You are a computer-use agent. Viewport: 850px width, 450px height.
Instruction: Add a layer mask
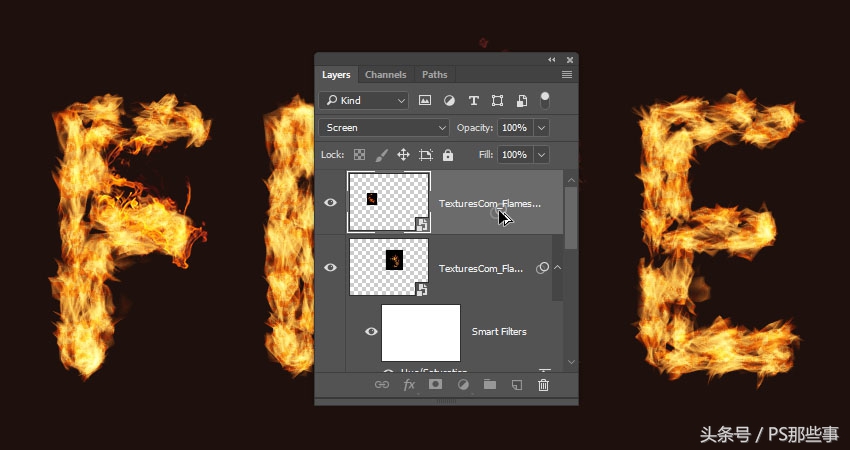[x=435, y=384]
